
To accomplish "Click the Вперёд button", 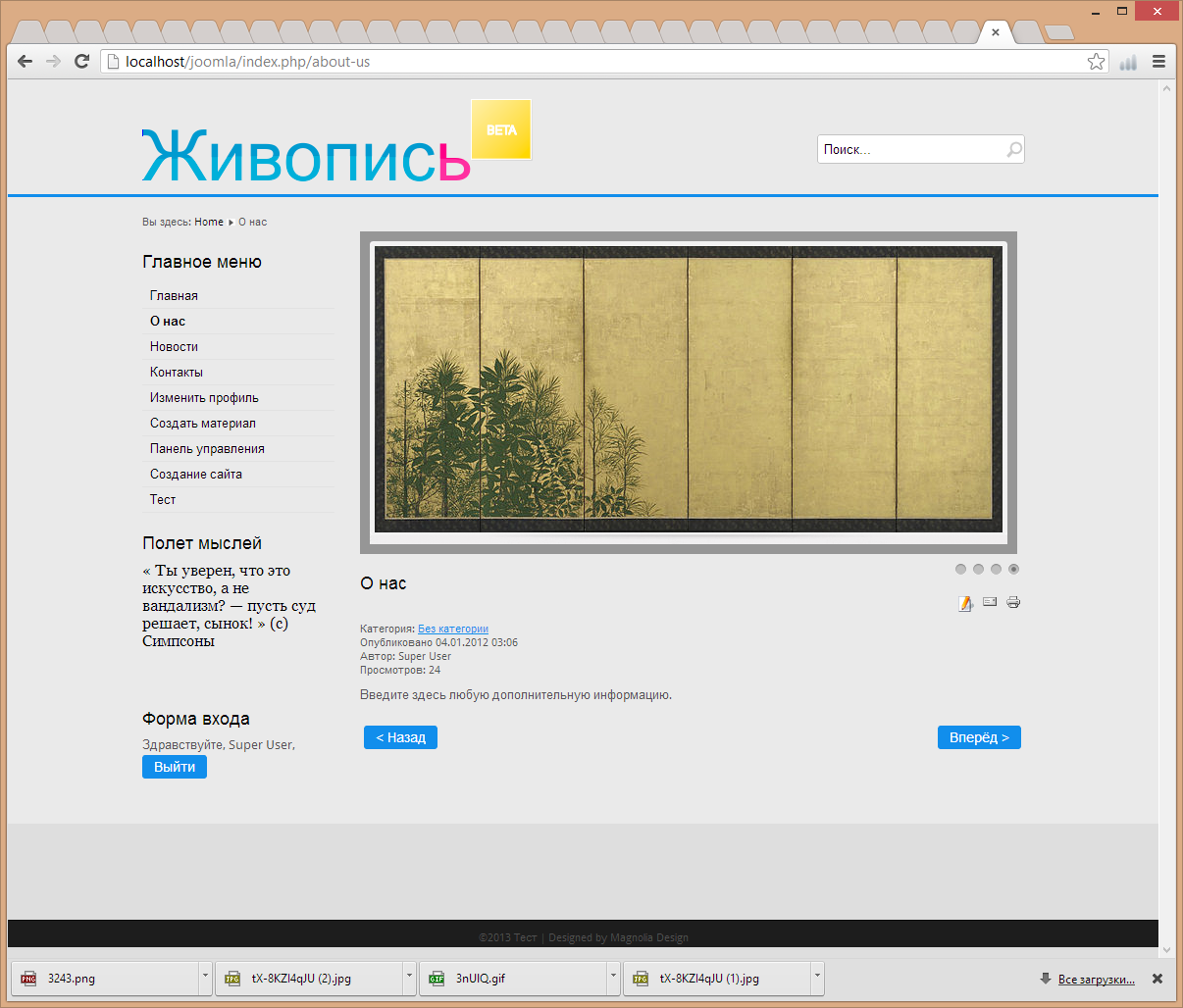I will [x=979, y=737].
